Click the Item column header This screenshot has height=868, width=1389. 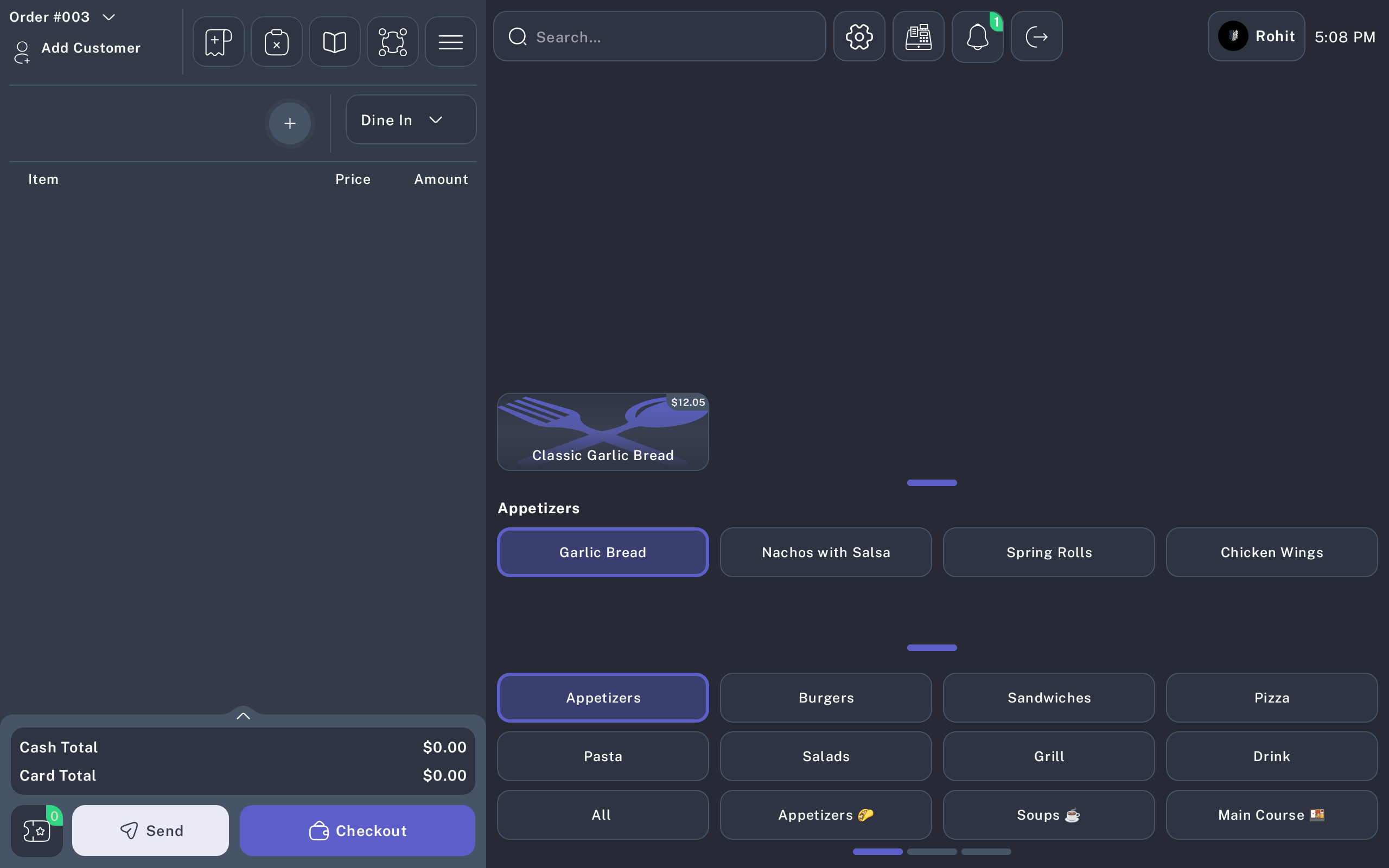[43, 179]
